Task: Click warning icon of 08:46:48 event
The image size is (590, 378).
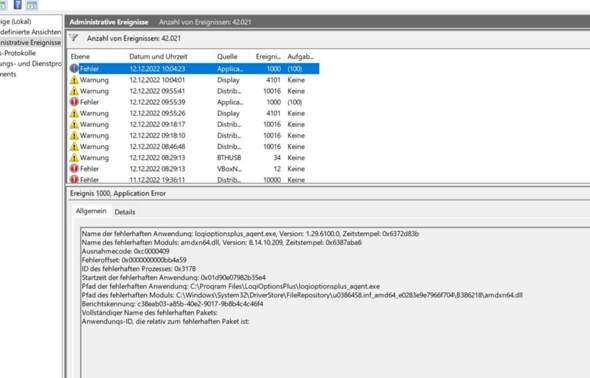Action: click(x=74, y=146)
